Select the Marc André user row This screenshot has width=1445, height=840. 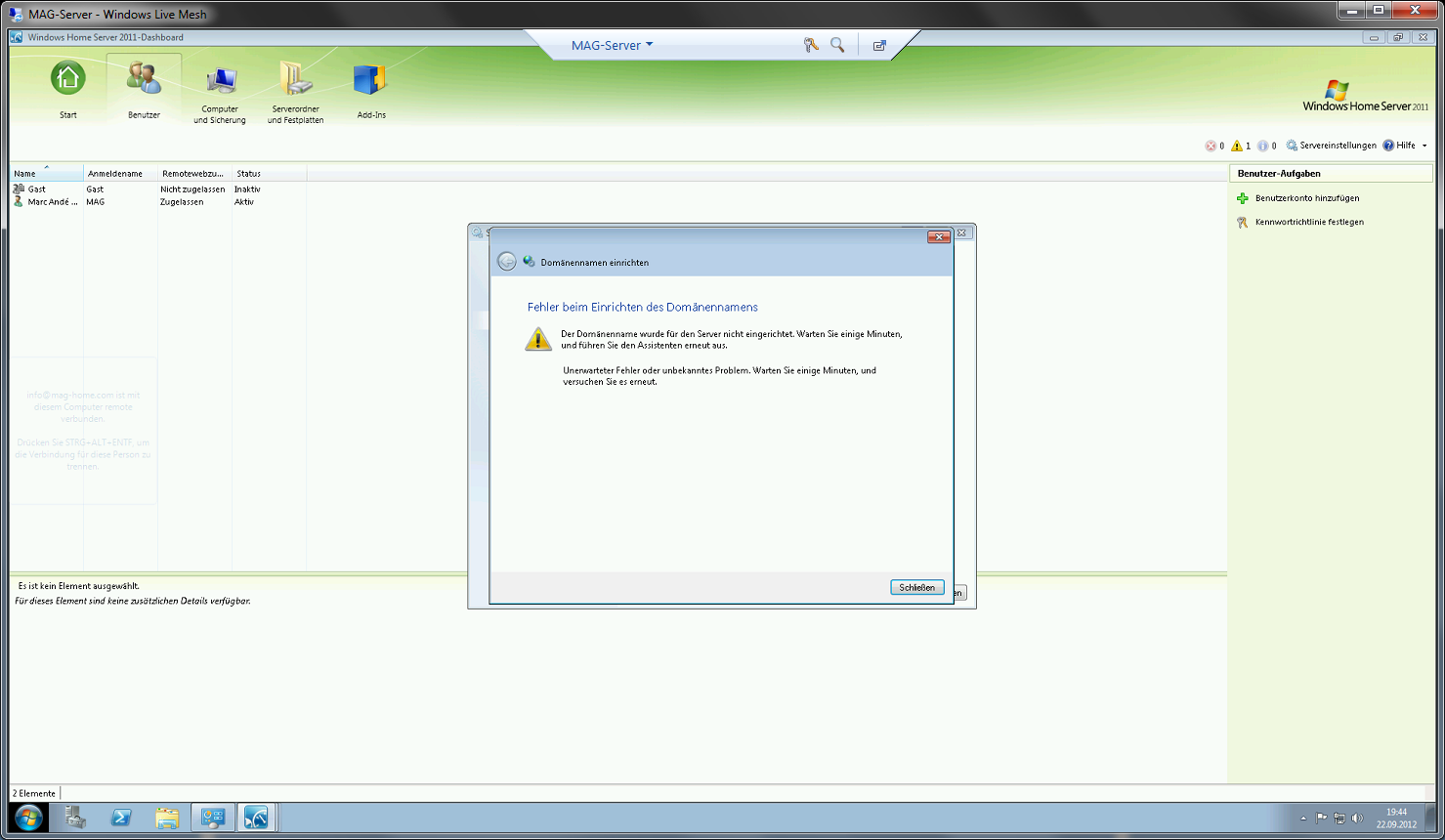158,202
